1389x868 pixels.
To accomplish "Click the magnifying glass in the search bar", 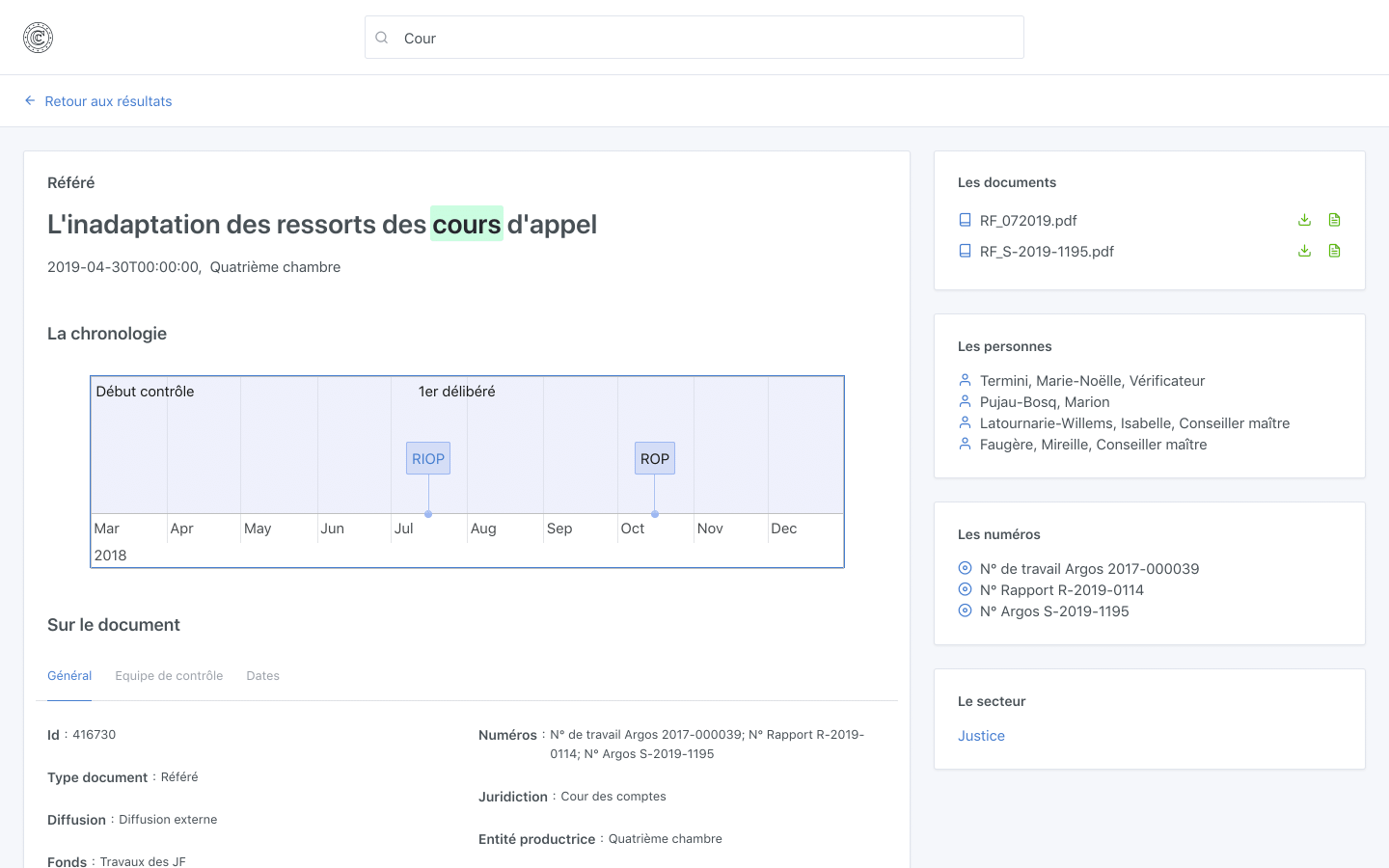I will click(381, 37).
